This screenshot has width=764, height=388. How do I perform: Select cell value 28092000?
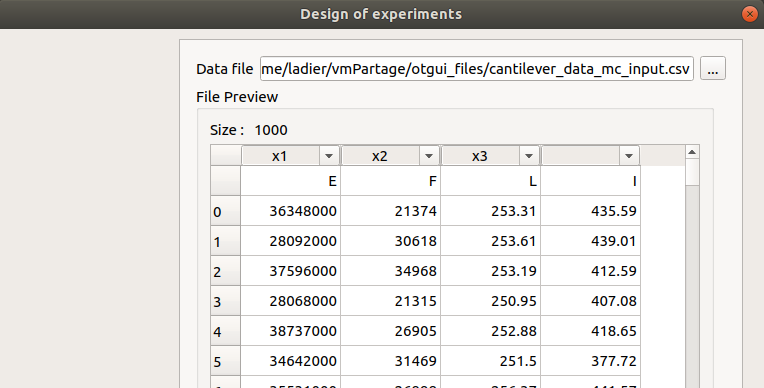pyautogui.click(x=291, y=241)
